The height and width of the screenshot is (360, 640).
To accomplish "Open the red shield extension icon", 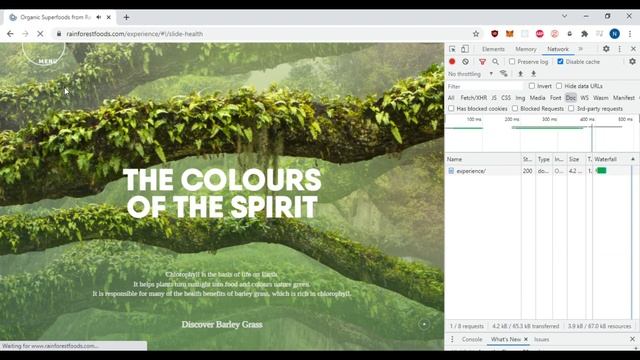I will 495,34.
